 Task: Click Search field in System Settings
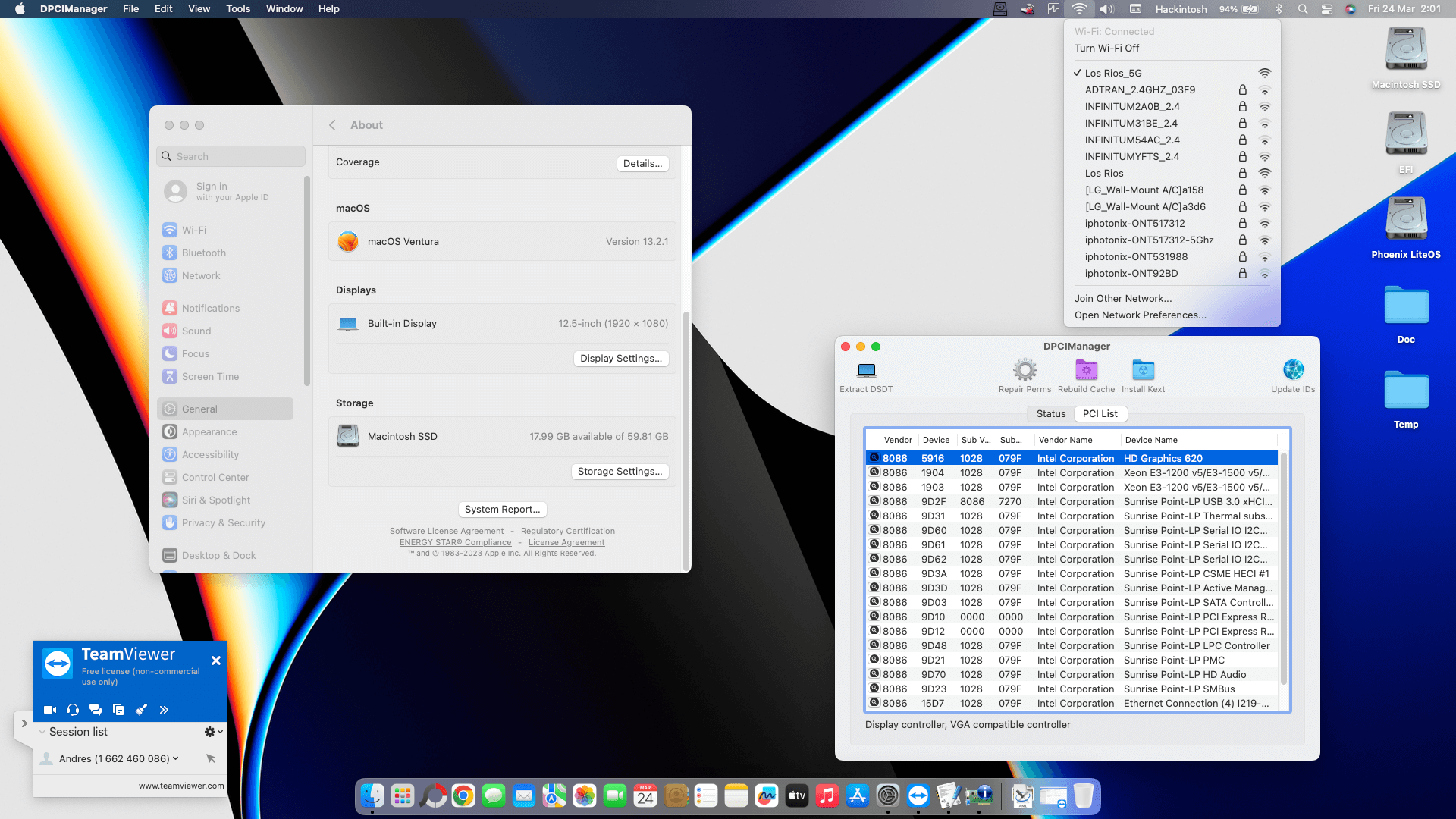231,156
